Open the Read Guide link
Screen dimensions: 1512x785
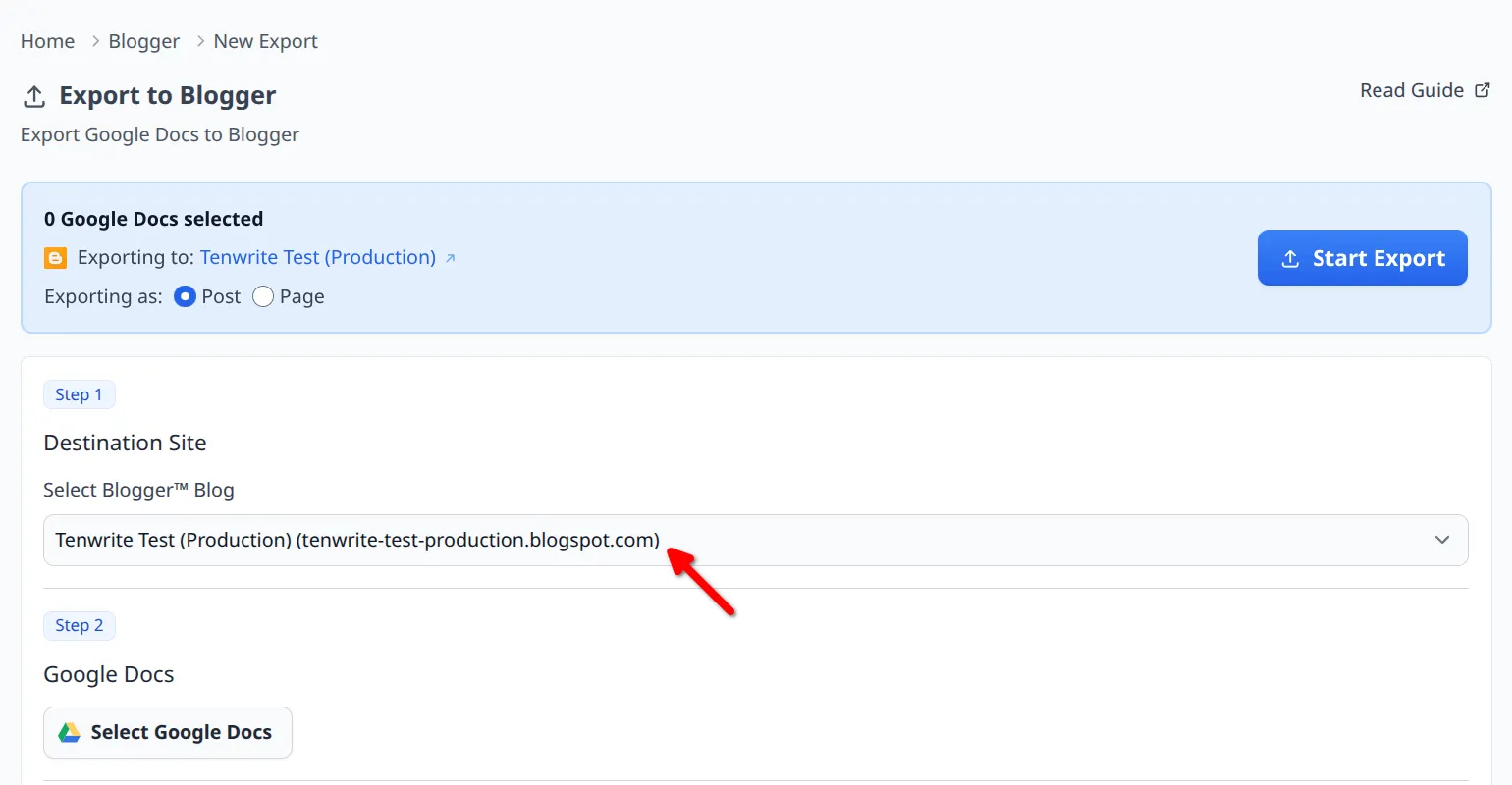[1411, 89]
